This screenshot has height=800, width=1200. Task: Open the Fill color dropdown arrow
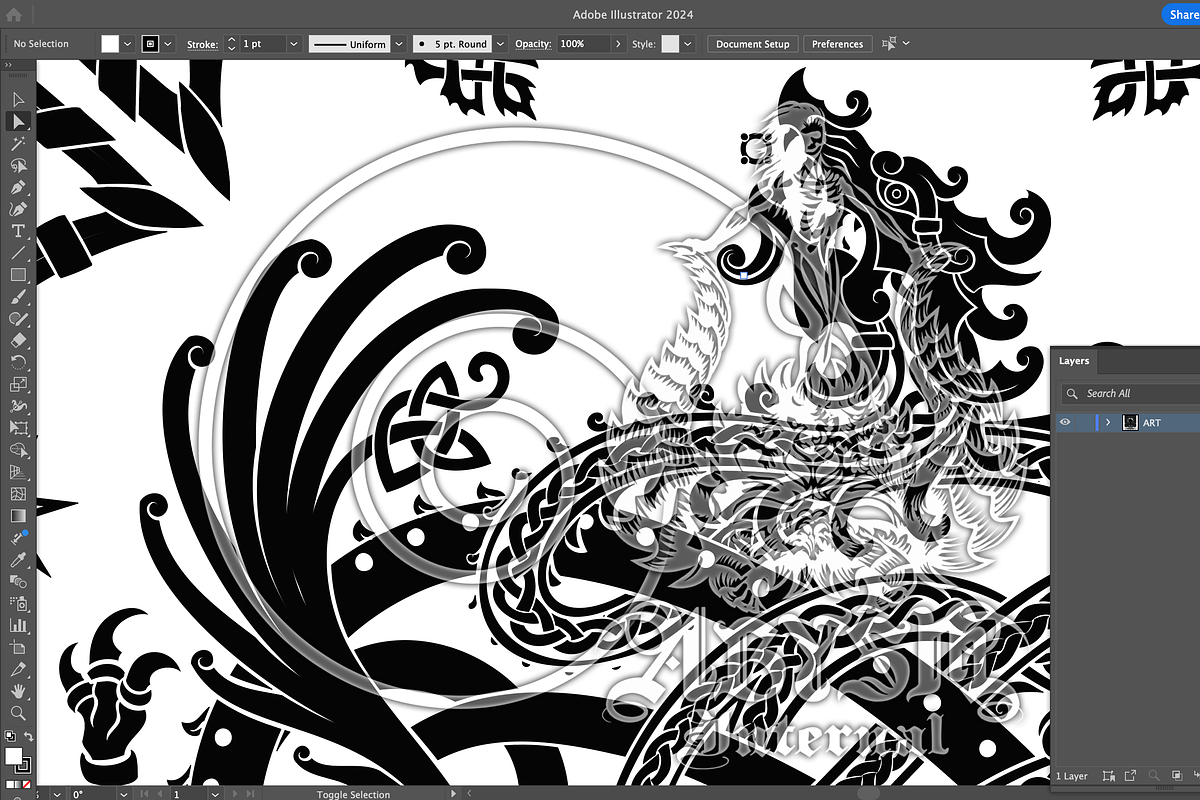(127, 44)
